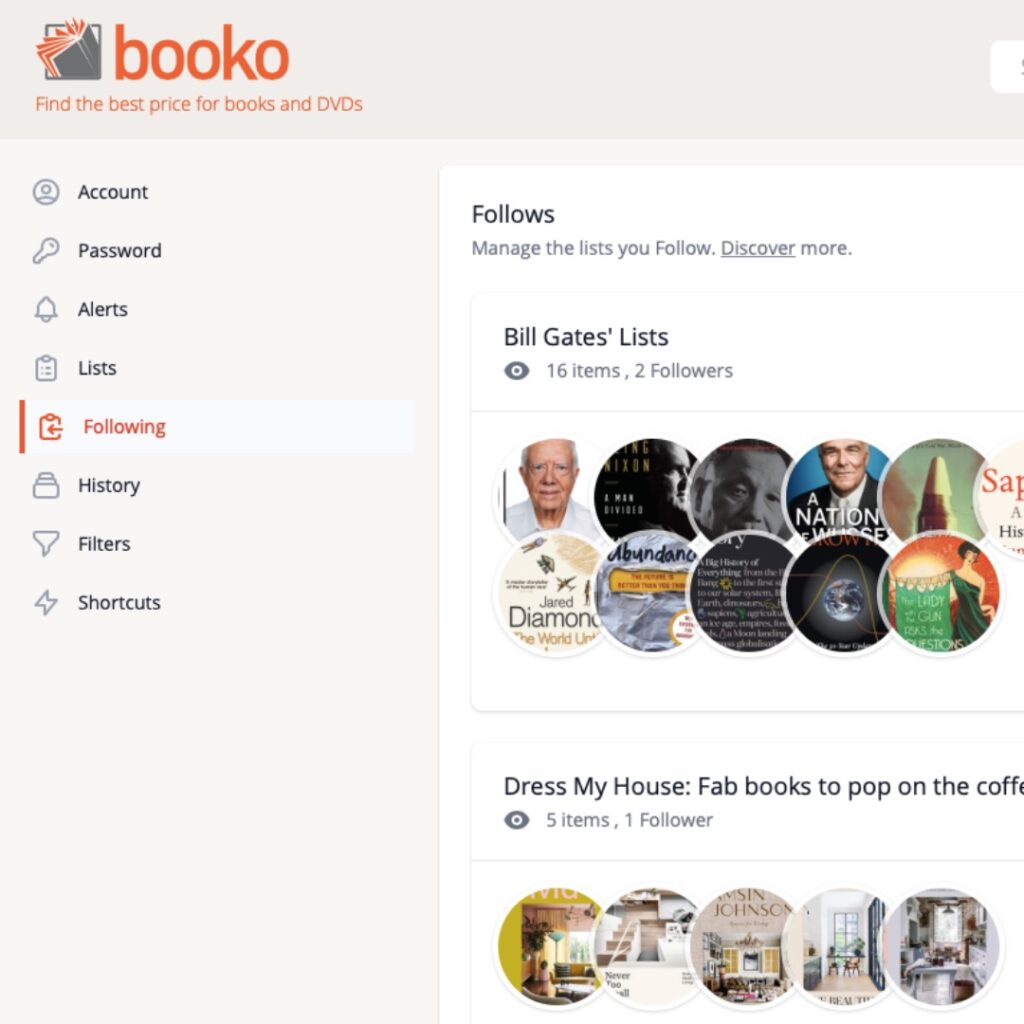Click the booko logo book icon
Viewport: 1024px width, 1024px height.
[x=69, y=50]
